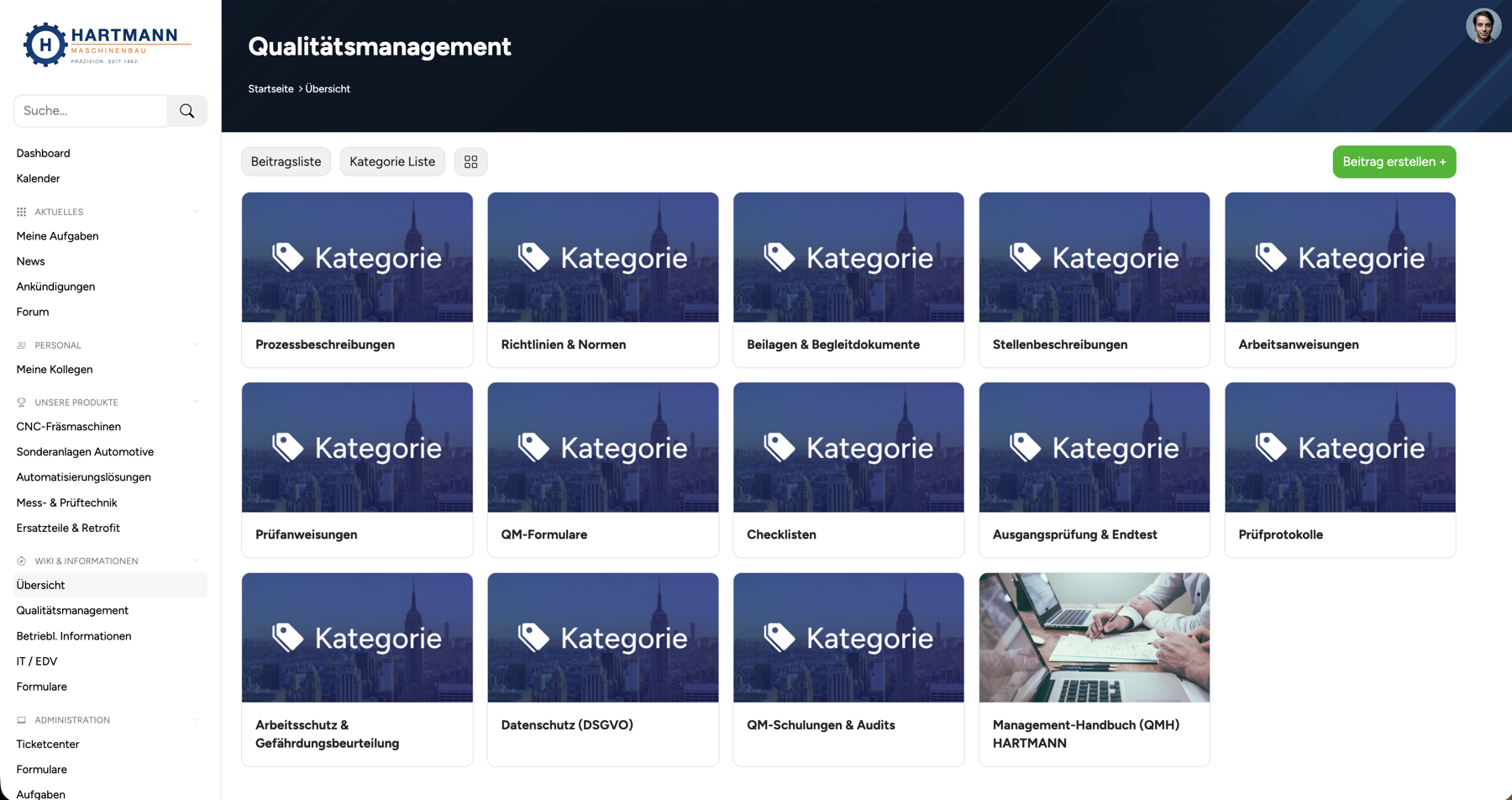Image resolution: width=1512 pixels, height=800 pixels.
Task: Open the Prüfprotokolle category card
Action: [1339, 469]
